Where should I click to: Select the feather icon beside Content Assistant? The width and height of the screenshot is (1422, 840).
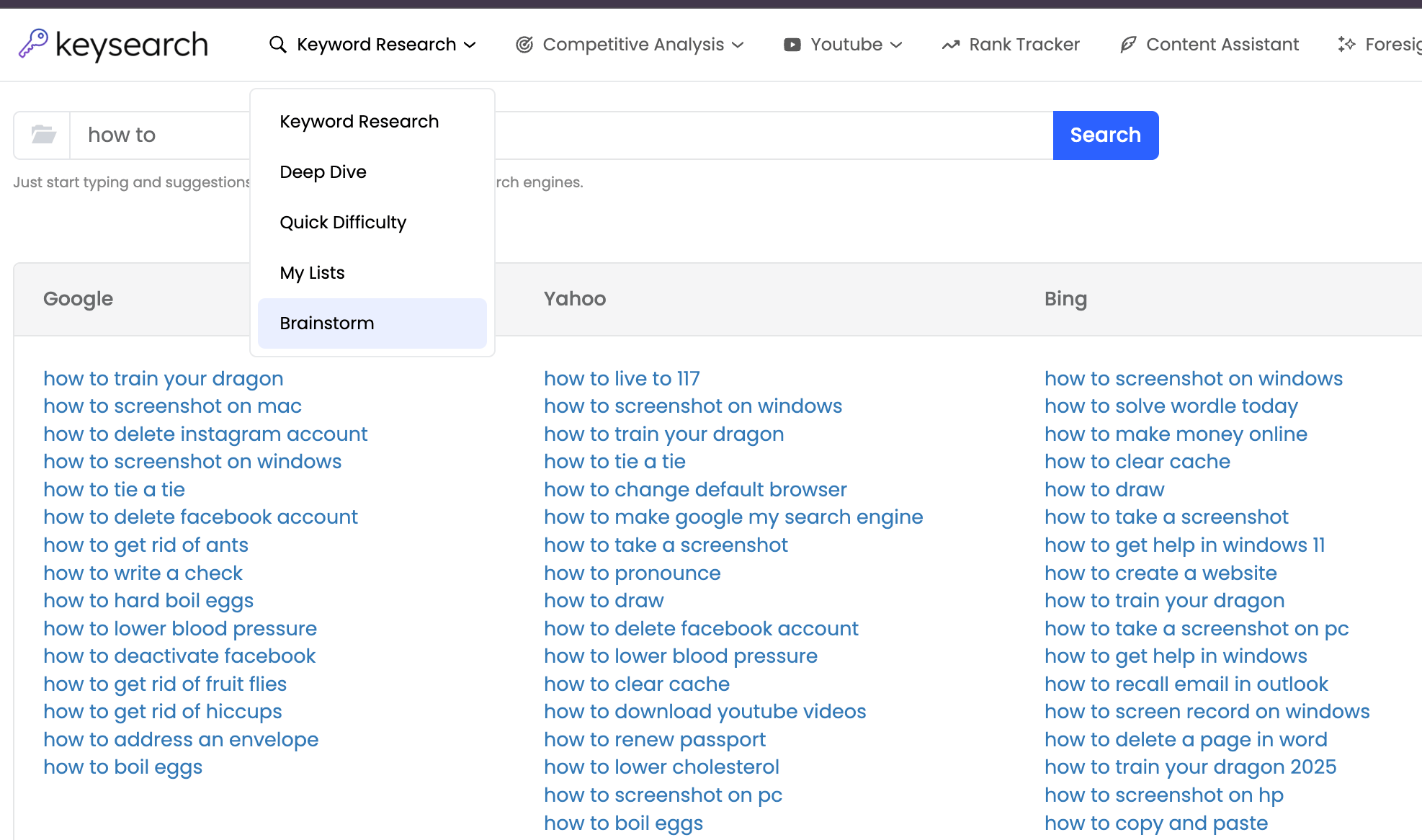1128,44
